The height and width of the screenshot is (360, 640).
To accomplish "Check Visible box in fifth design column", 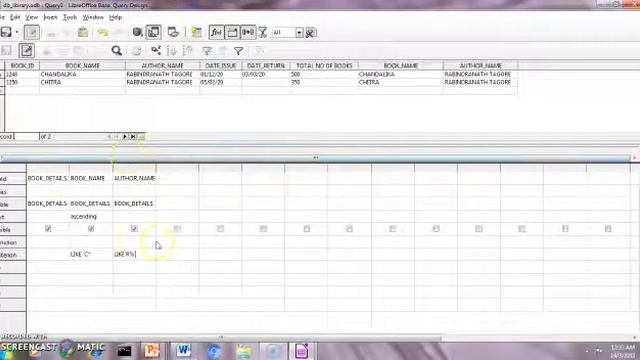I will click(220, 229).
